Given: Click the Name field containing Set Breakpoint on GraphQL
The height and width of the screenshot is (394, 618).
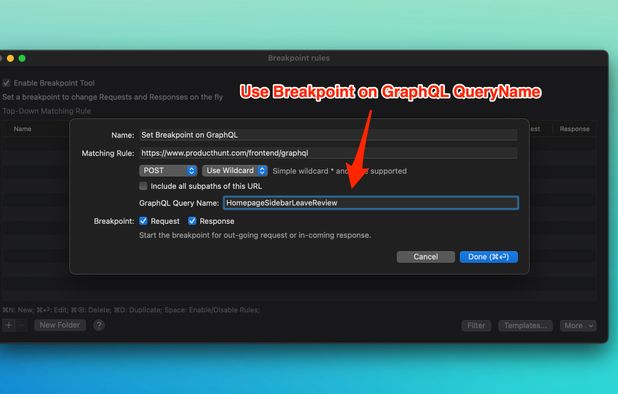Looking at the screenshot, I should pyautogui.click(x=328, y=135).
